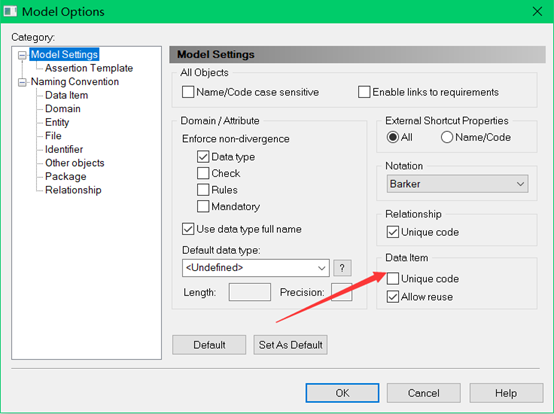Uncheck Allow reuse option
The height and width of the screenshot is (414, 554).
point(393,297)
